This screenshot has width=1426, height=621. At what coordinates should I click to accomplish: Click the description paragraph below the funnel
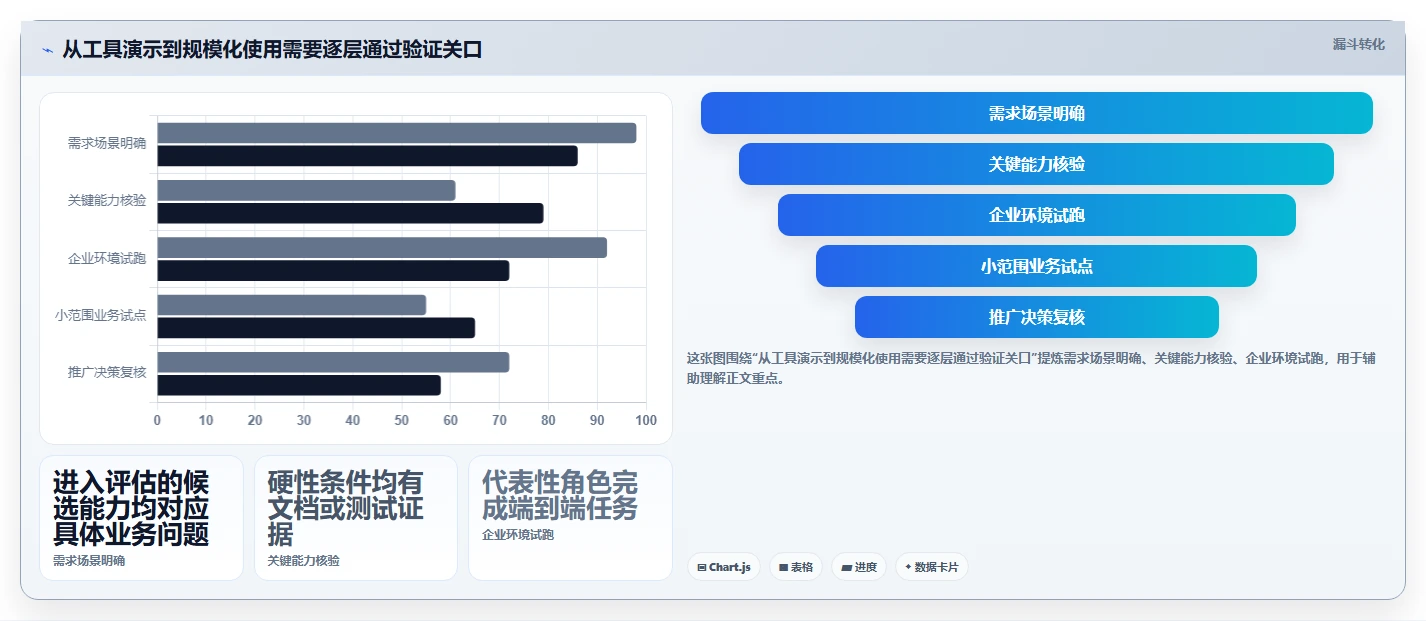click(x=1031, y=368)
